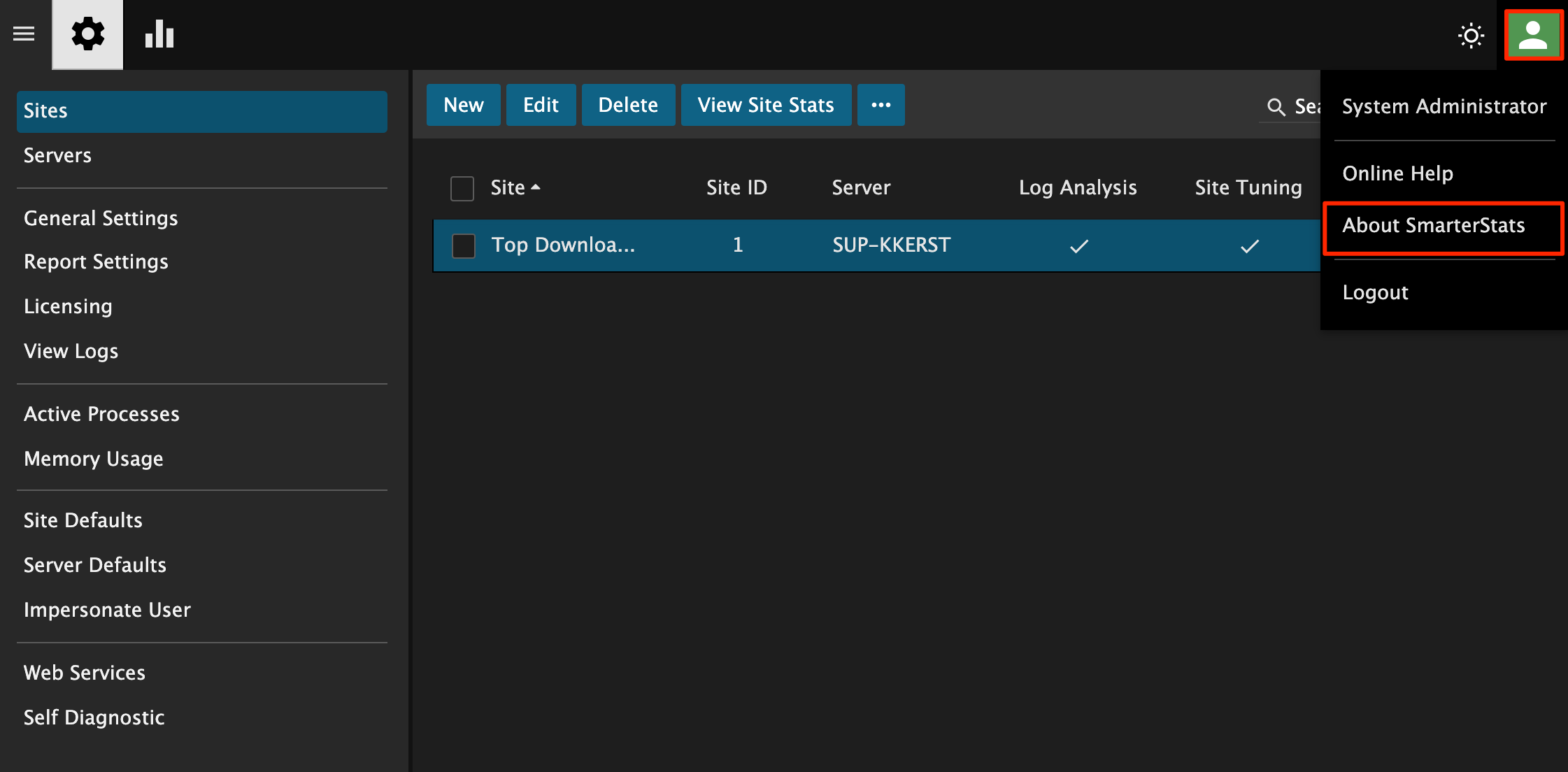Choose Logout from the user menu
Screen dimensions: 1568x772
point(1375,292)
